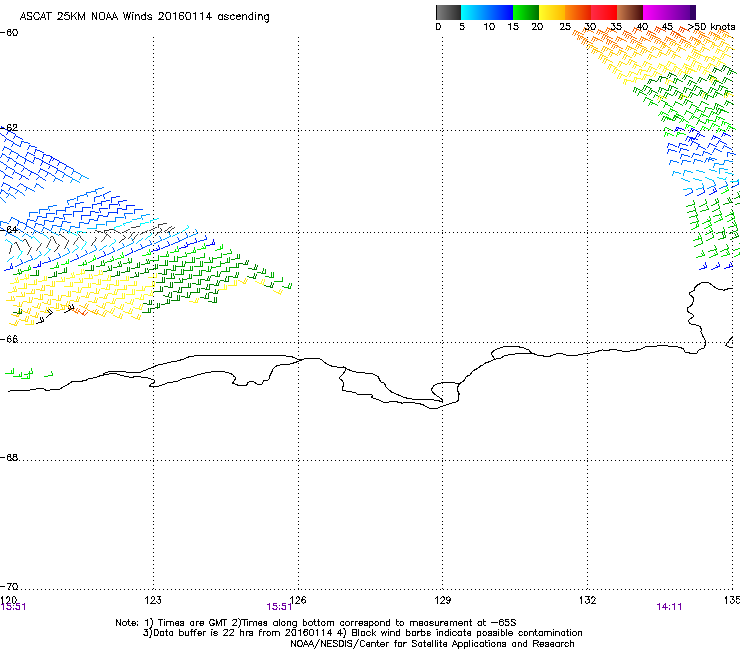This screenshot has height=650, width=740.
Task: Click the purple 14:11 swath time
Action: pyautogui.click(x=669, y=607)
